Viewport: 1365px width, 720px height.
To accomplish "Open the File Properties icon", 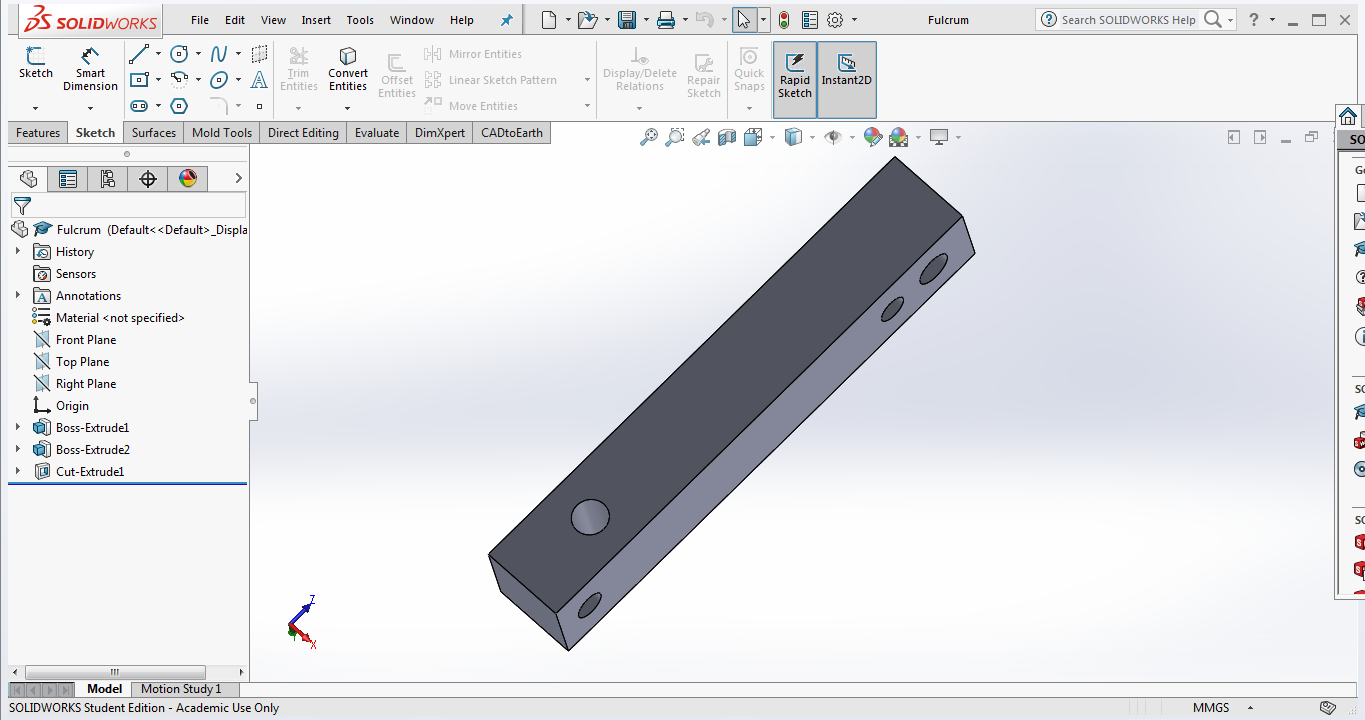I will pos(810,20).
